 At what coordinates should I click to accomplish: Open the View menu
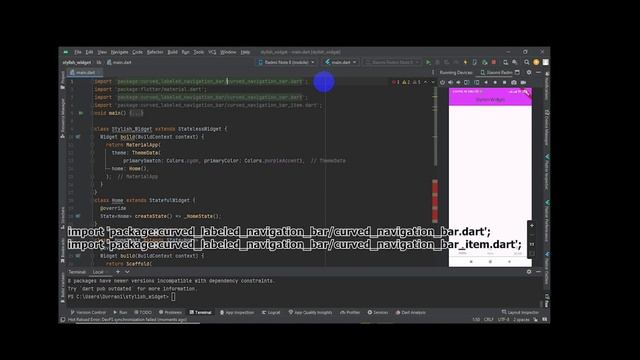click(x=102, y=52)
